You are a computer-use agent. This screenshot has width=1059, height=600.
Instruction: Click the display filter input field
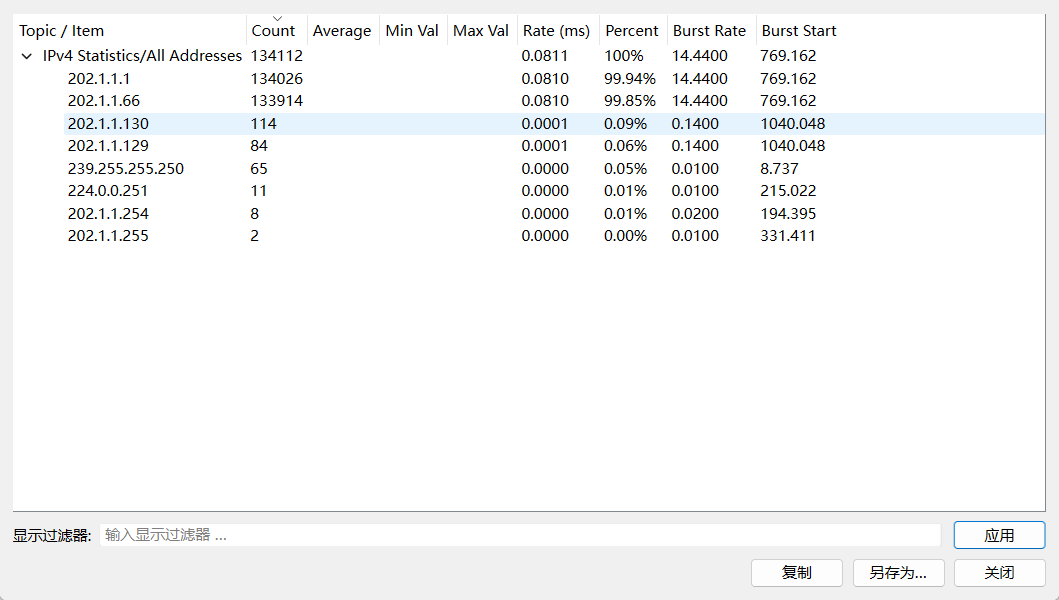click(x=520, y=535)
